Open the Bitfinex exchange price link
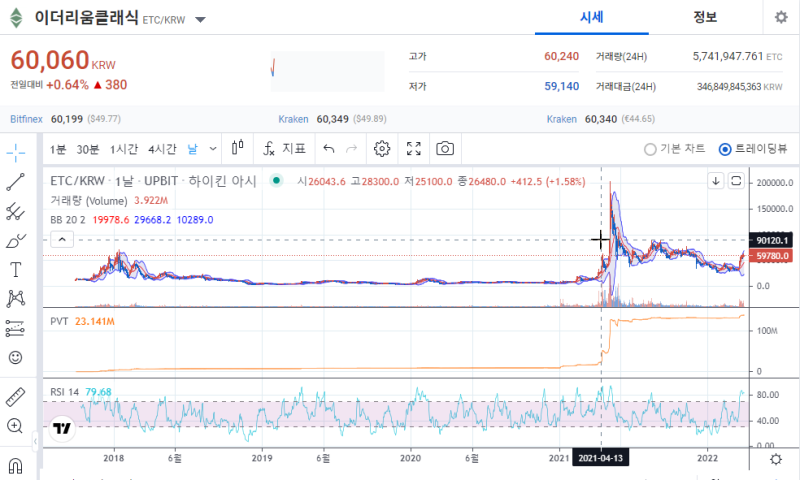 (x=26, y=119)
